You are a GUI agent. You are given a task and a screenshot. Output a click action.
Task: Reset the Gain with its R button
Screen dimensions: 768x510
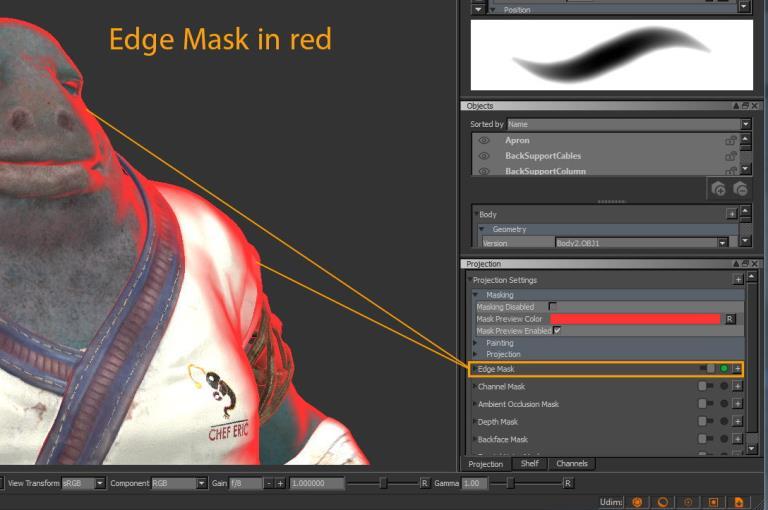pos(424,484)
